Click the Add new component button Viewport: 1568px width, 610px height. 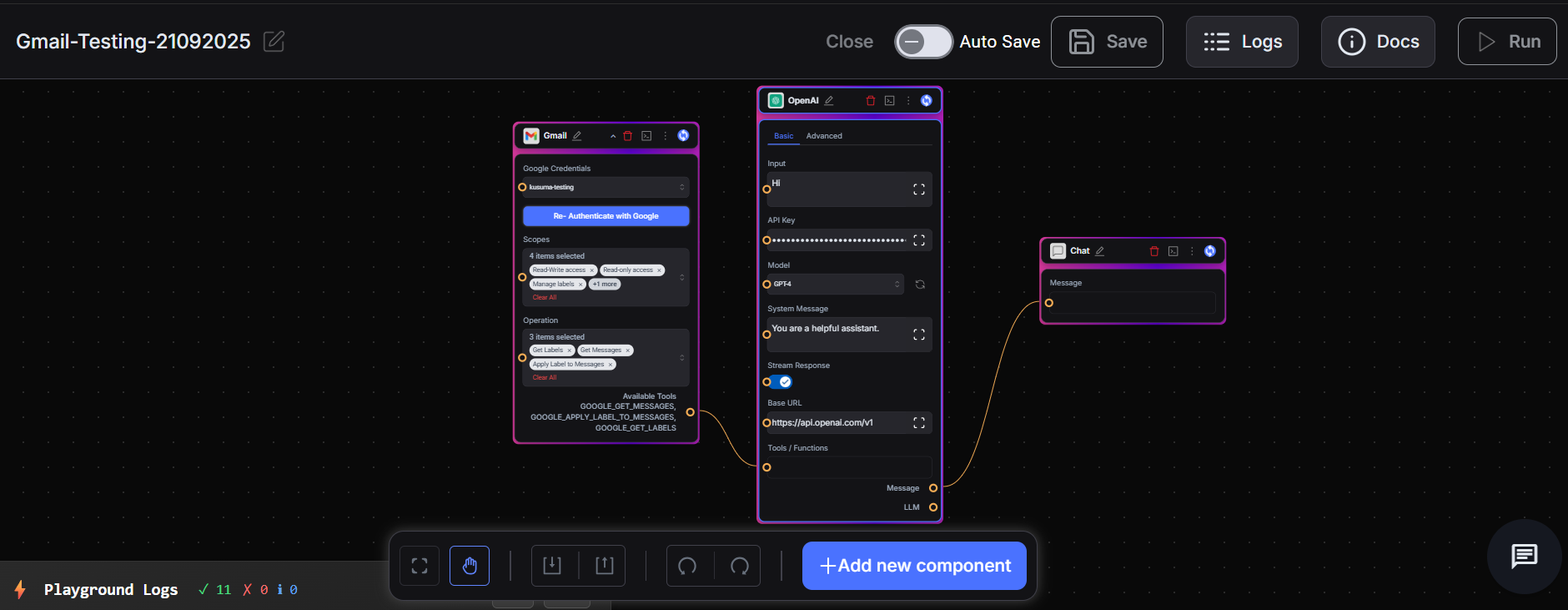tap(914, 566)
